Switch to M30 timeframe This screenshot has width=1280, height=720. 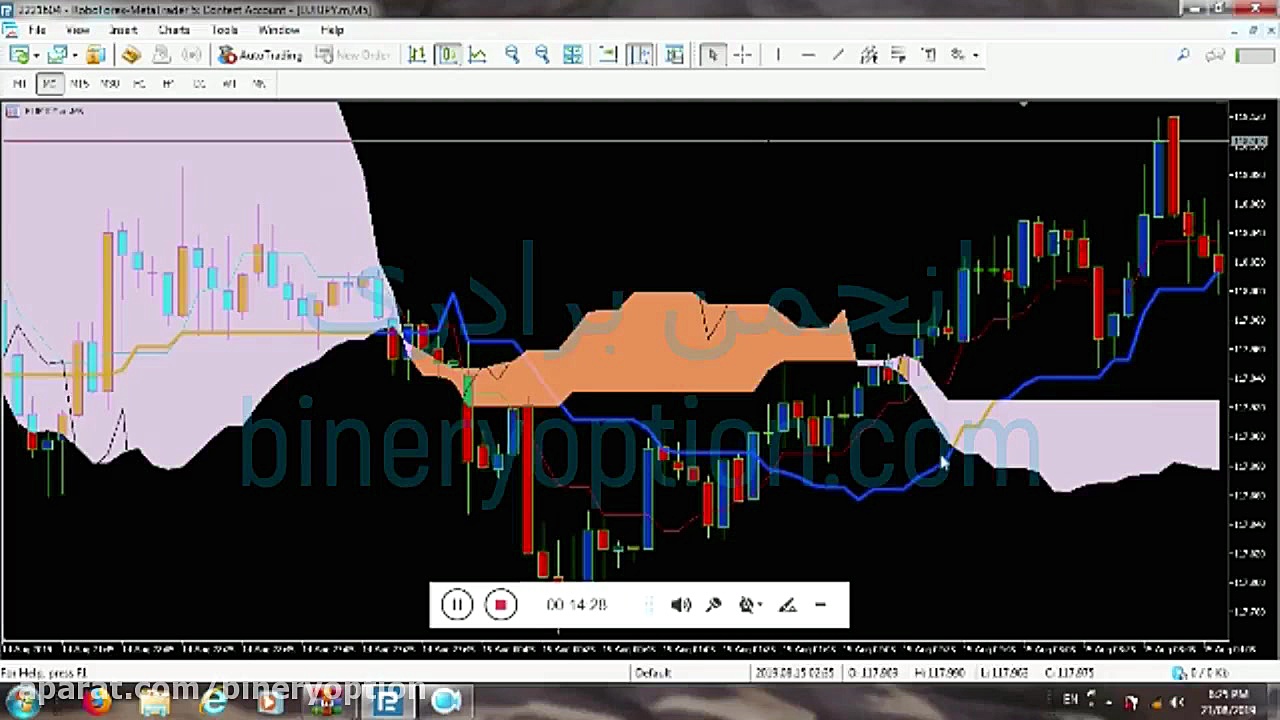tap(109, 84)
